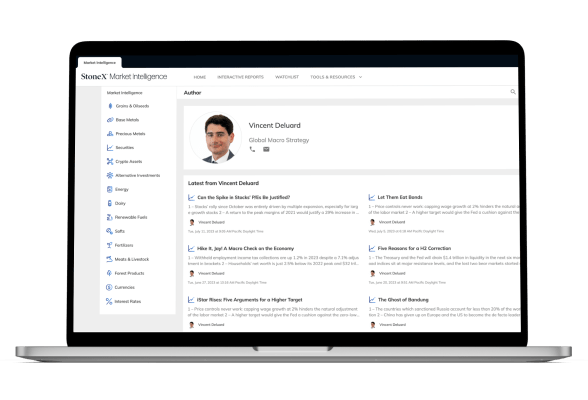Open article Let Them Eat Bonds
This screenshot has height=400, width=588.
point(400,197)
